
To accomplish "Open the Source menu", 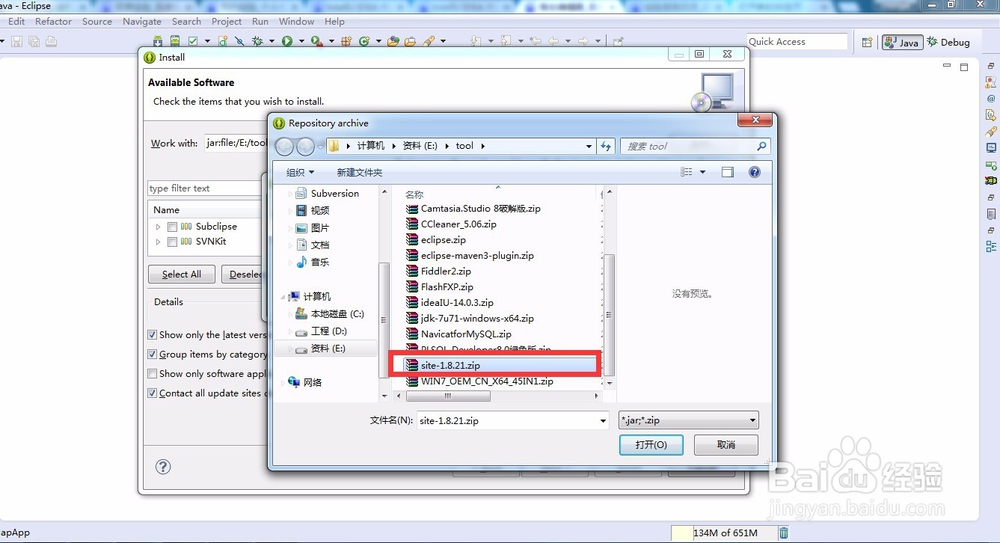I will pos(97,21).
